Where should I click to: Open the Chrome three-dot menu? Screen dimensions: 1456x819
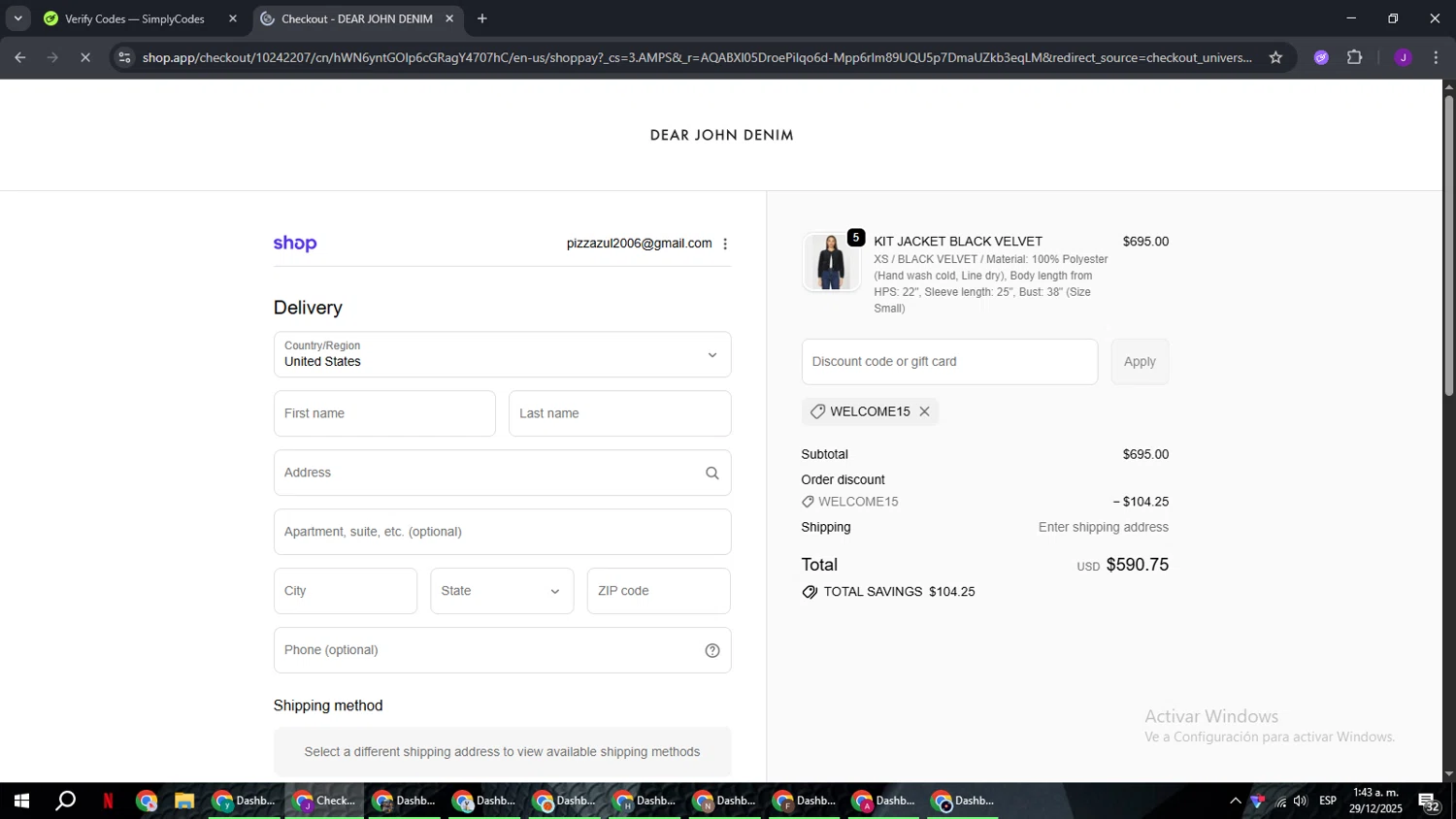[1436, 58]
